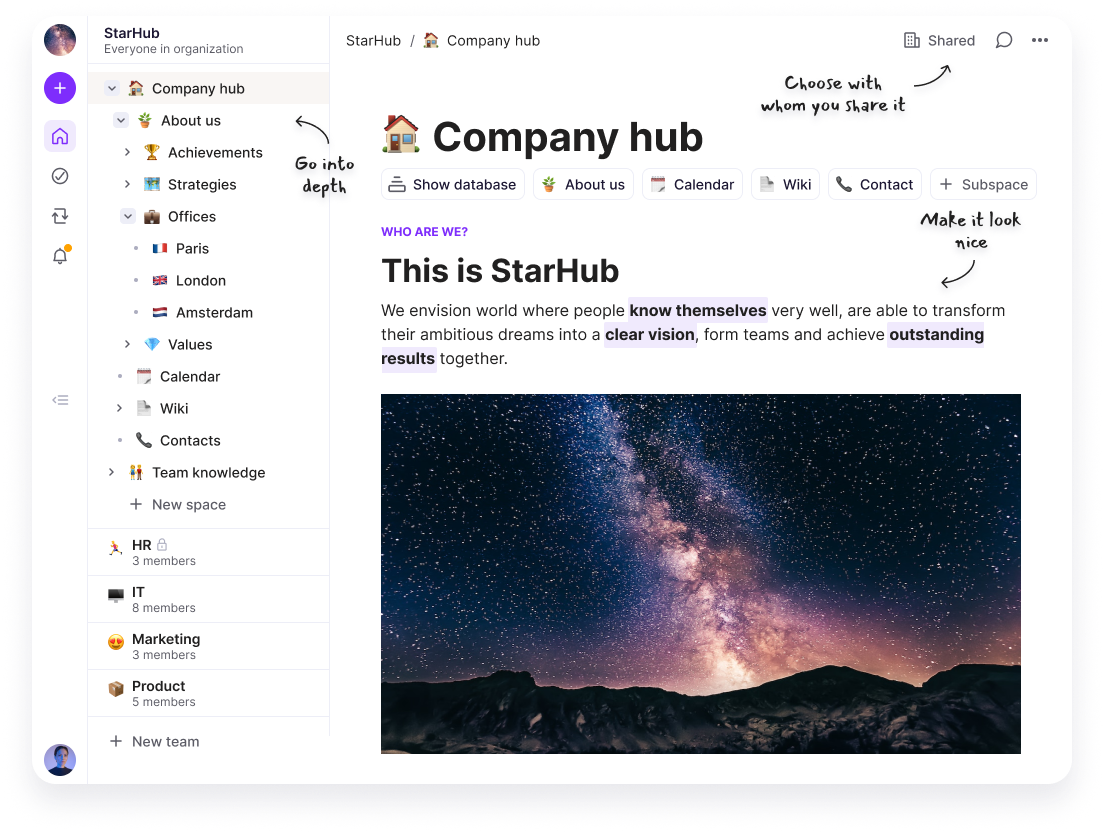Go to StarHub in the breadcrumb
1104x832 pixels.
[x=373, y=40]
